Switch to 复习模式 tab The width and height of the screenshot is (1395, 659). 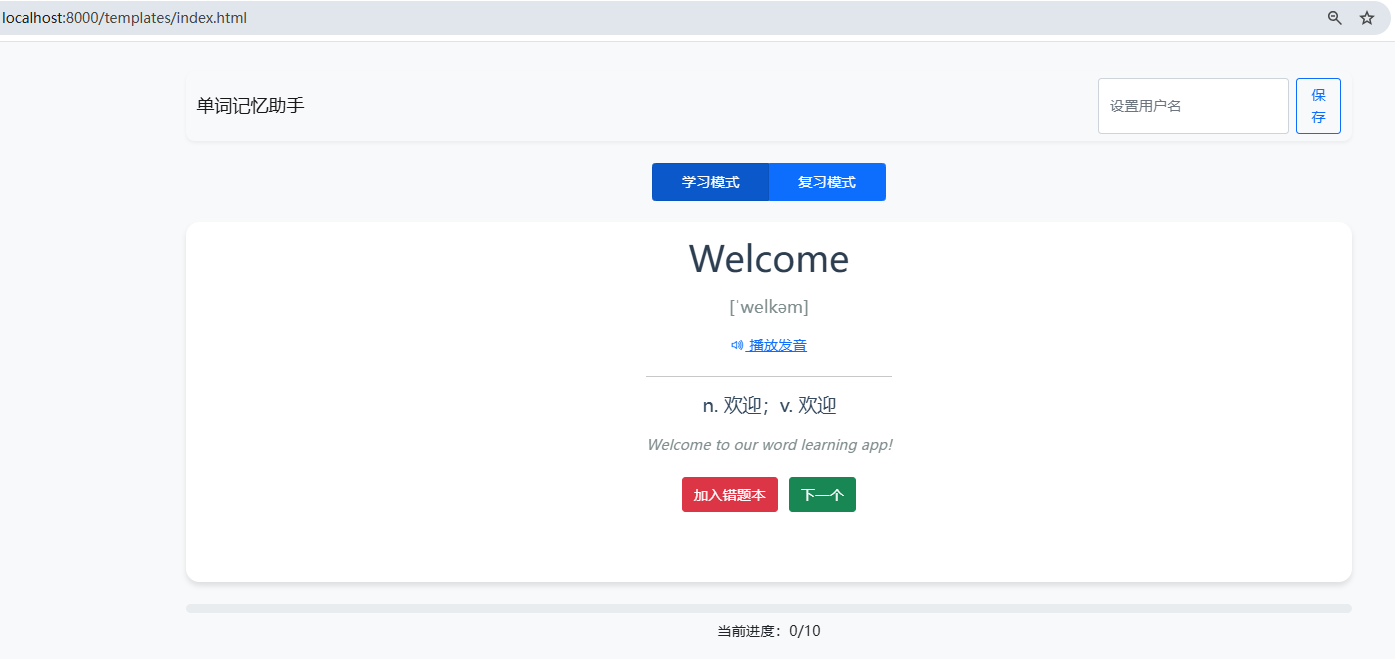click(827, 182)
